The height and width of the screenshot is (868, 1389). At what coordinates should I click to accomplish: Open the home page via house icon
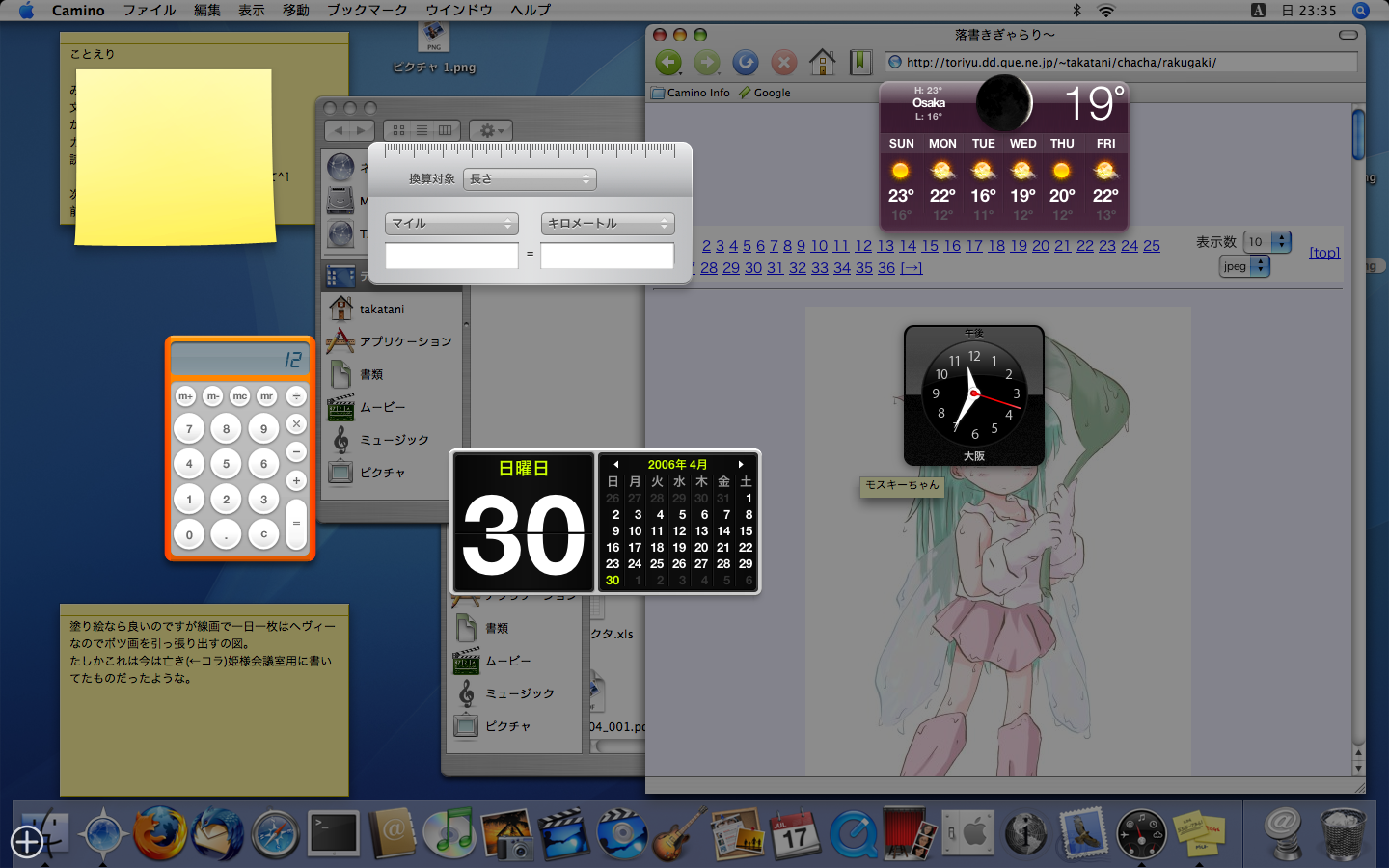tap(822, 62)
